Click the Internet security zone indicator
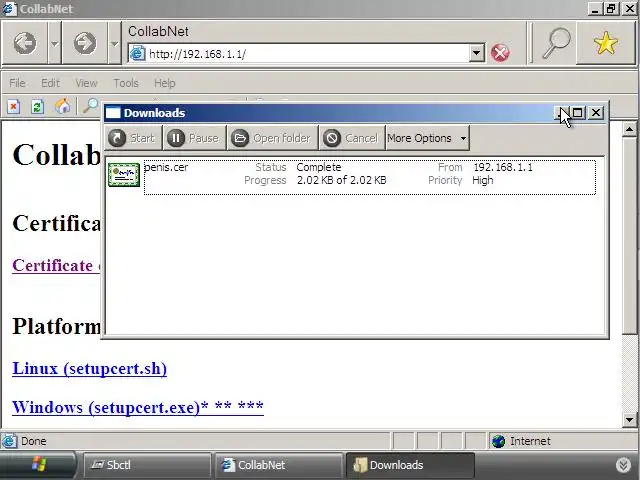Viewport: 640px width, 480px height. [x=561, y=441]
